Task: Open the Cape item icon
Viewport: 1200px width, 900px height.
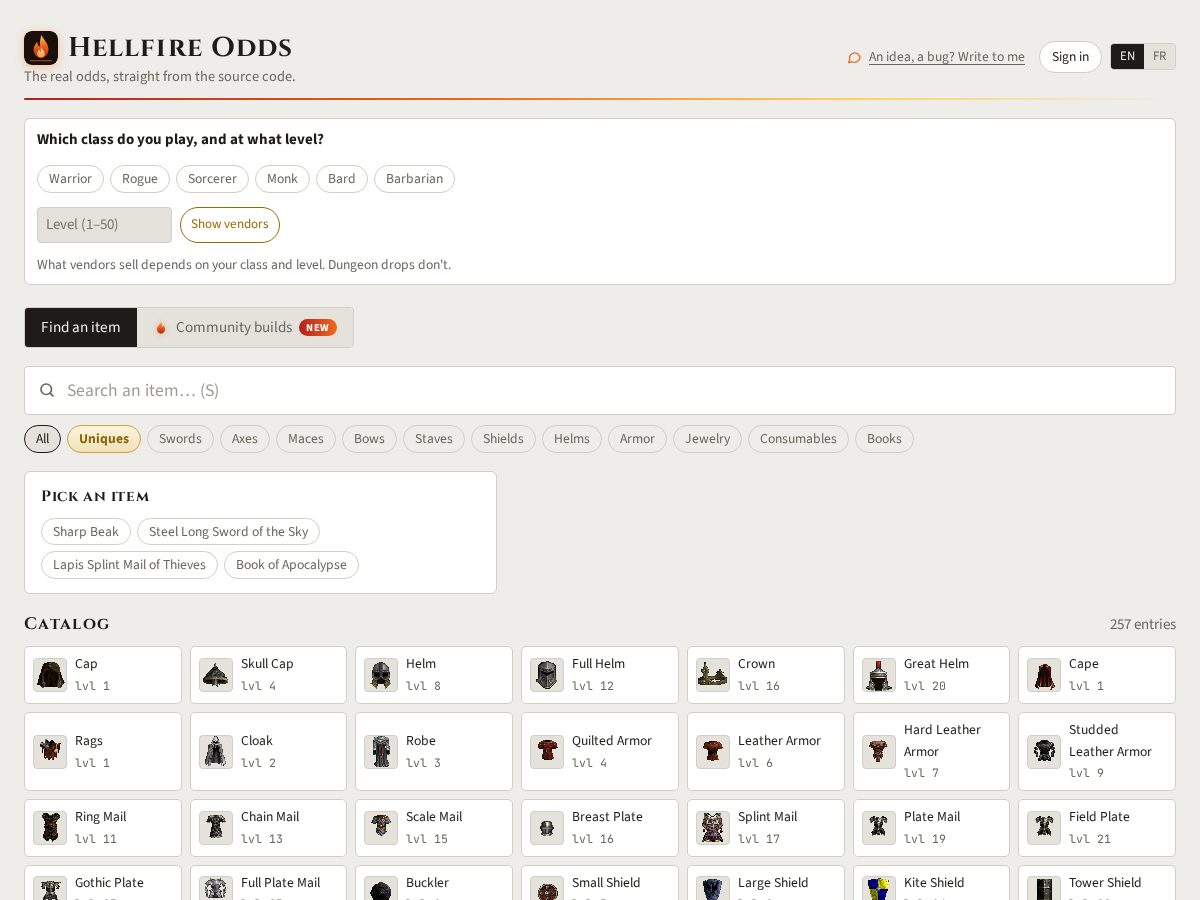Action: click(x=1044, y=675)
